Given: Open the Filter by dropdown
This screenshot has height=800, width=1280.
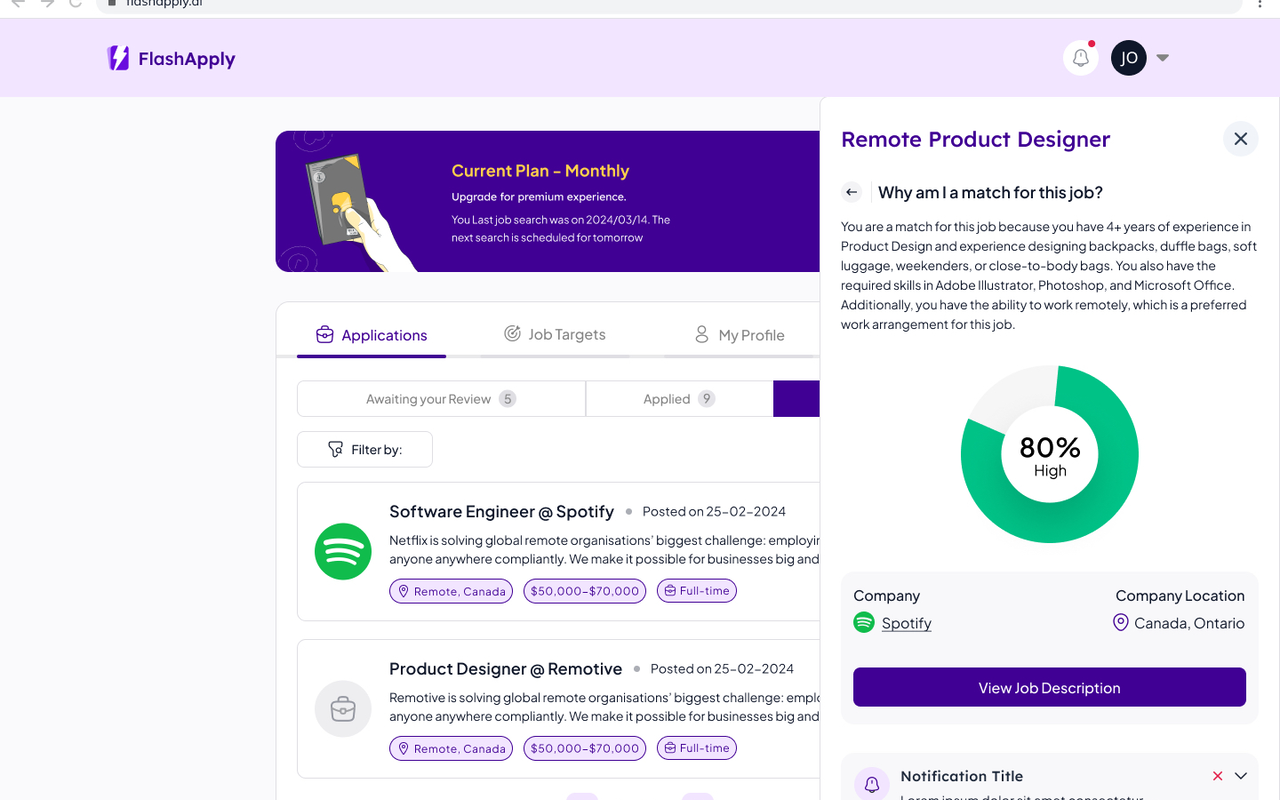Looking at the screenshot, I should [x=365, y=450].
